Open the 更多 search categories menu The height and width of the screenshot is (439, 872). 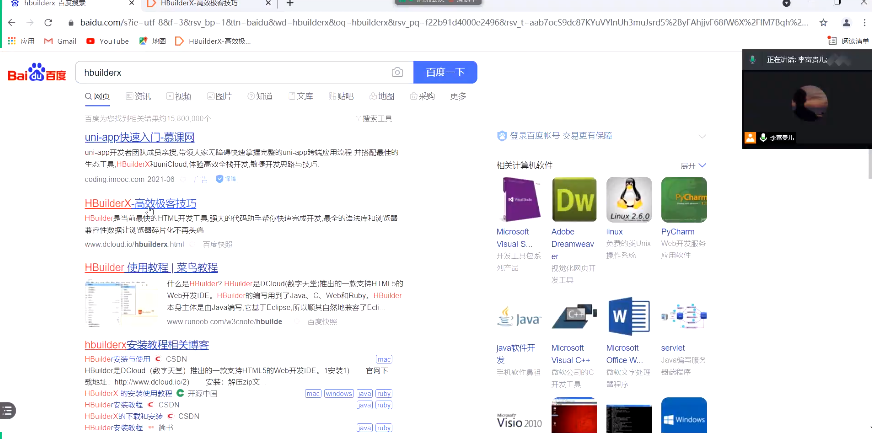point(458,96)
